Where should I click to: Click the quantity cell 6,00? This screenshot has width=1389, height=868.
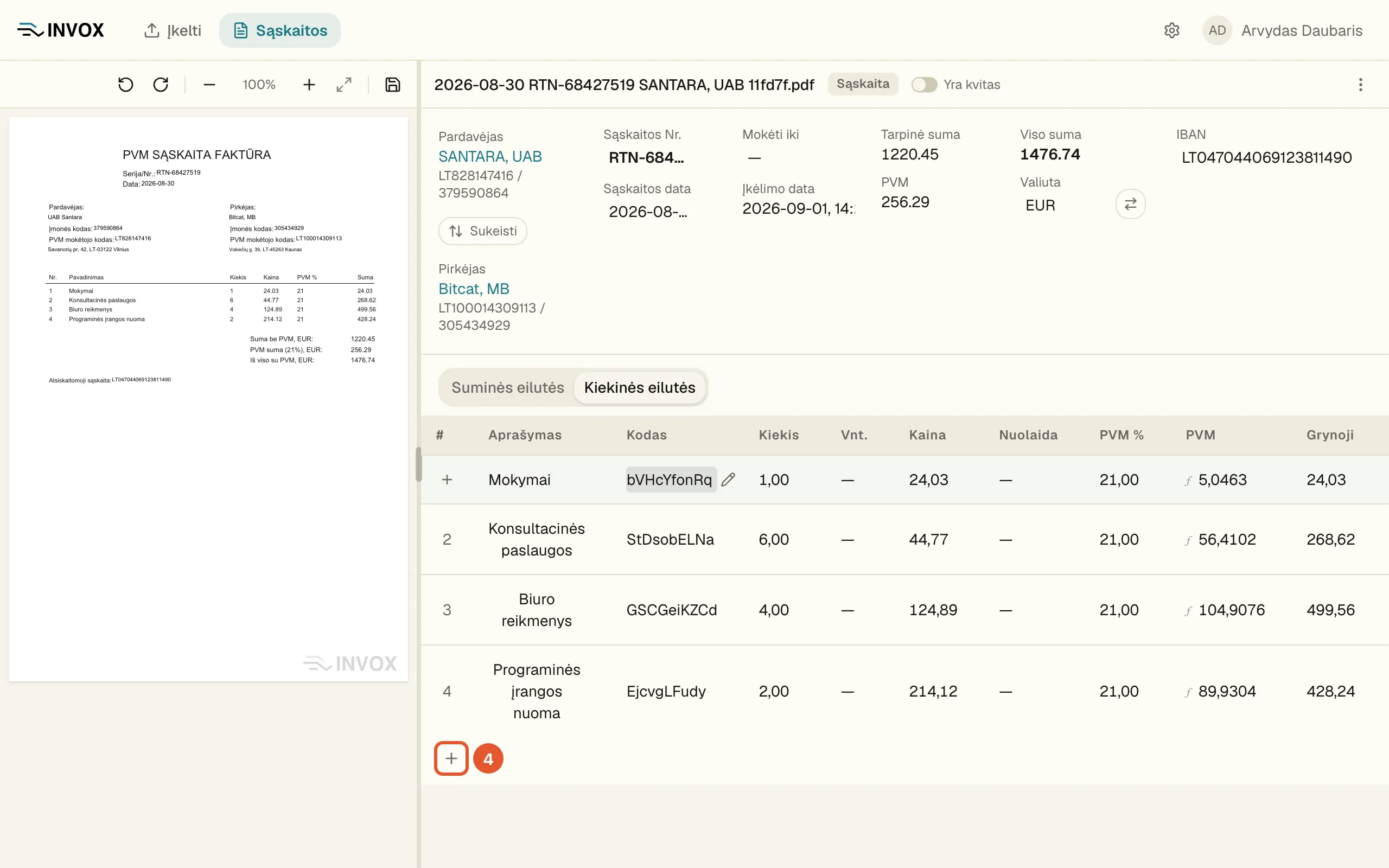click(774, 540)
